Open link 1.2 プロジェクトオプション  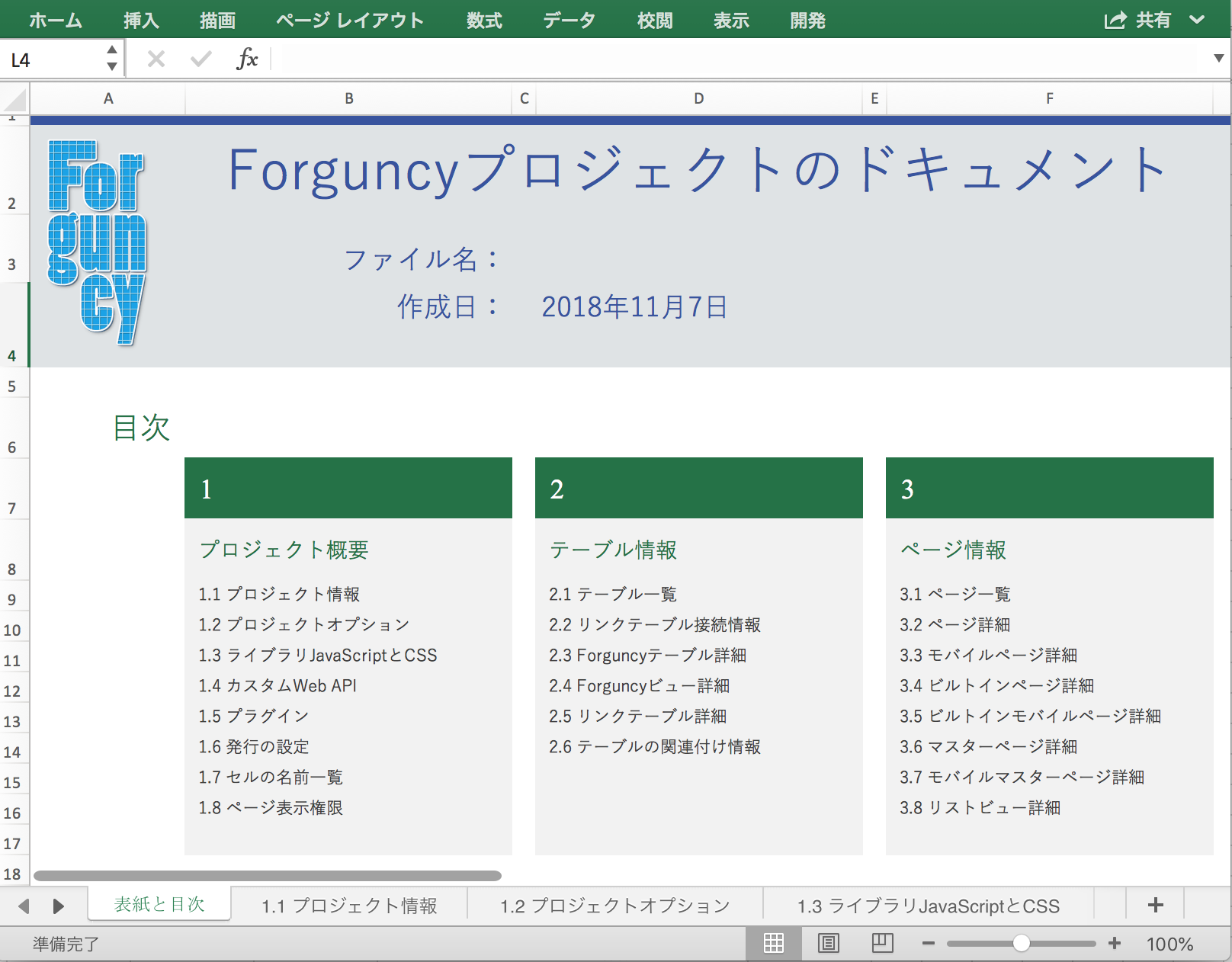tap(304, 624)
